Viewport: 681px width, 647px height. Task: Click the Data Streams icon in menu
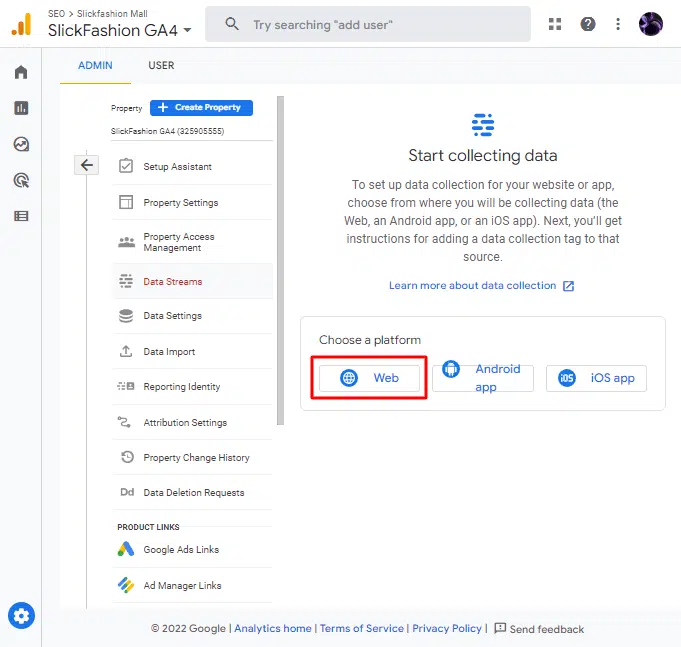(x=126, y=281)
